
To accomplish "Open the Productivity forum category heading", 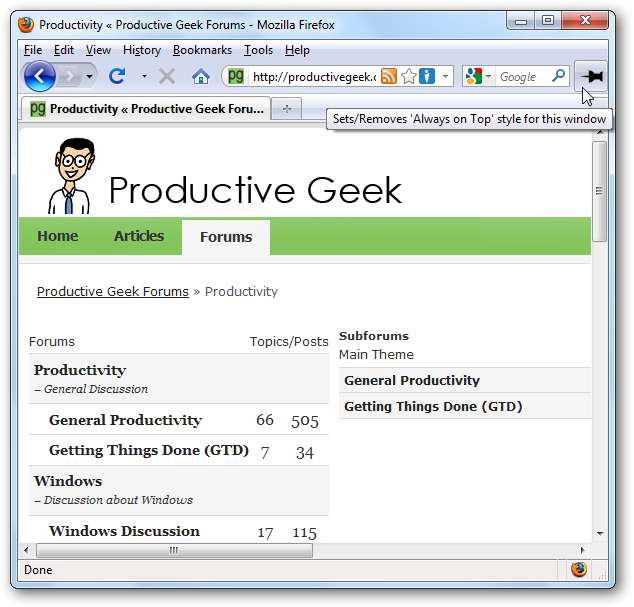I will click(x=80, y=370).
